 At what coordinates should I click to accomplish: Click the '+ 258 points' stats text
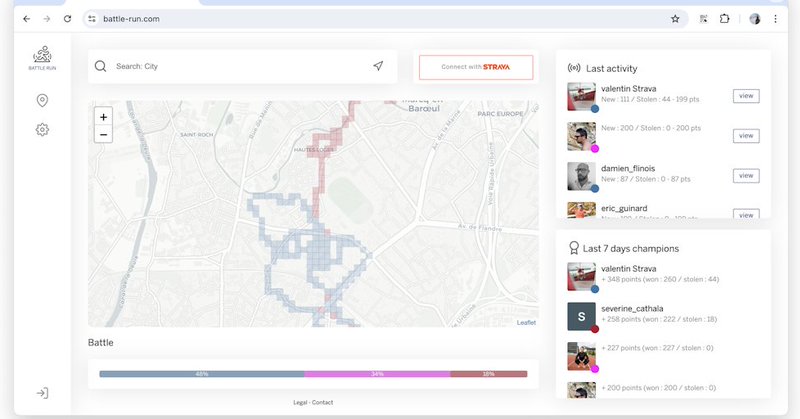pyautogui.click(x=659, y=319)
